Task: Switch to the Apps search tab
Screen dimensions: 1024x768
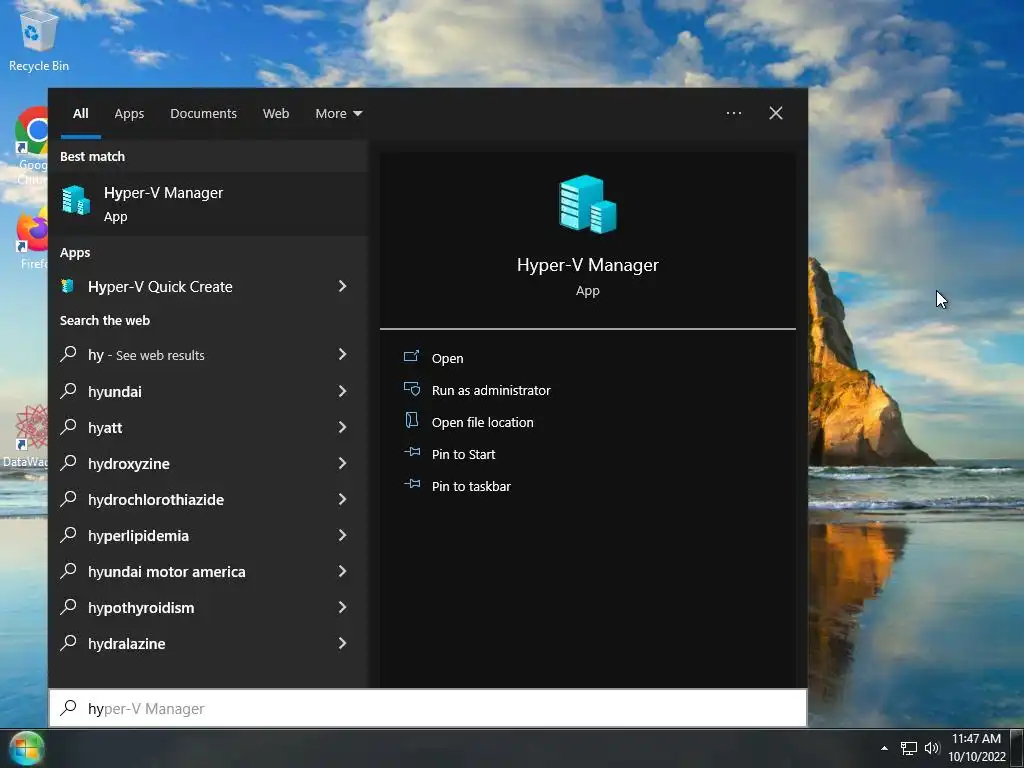Action: 129,114
